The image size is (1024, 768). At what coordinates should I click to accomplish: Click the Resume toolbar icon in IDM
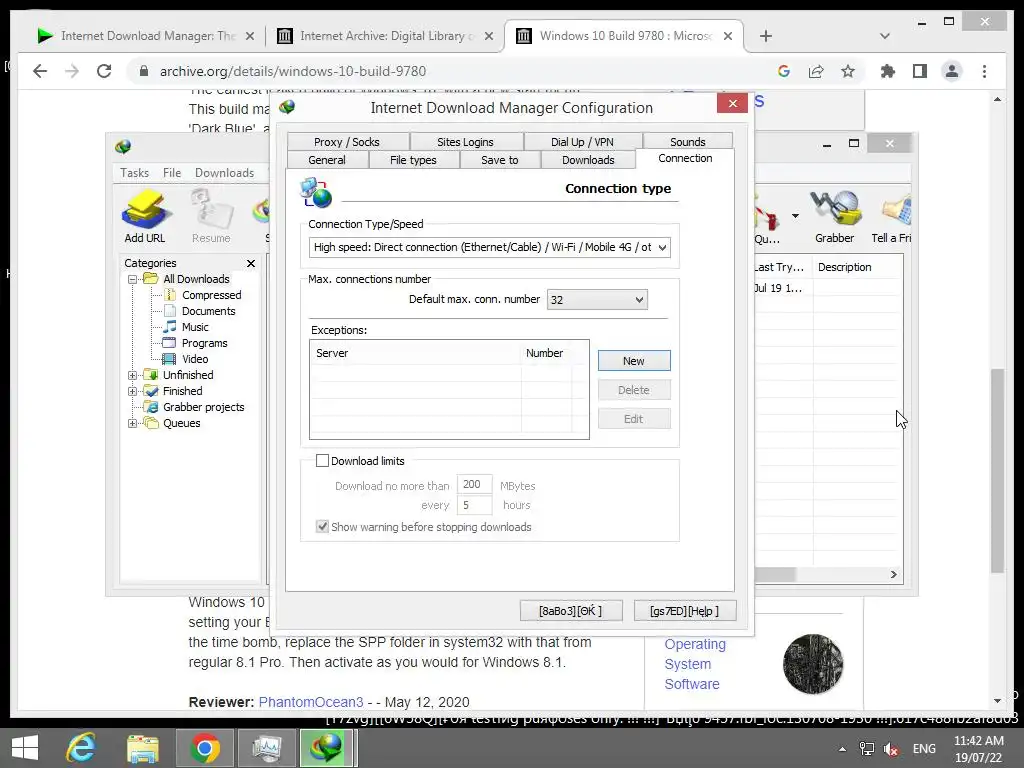[x=211, y=217]
